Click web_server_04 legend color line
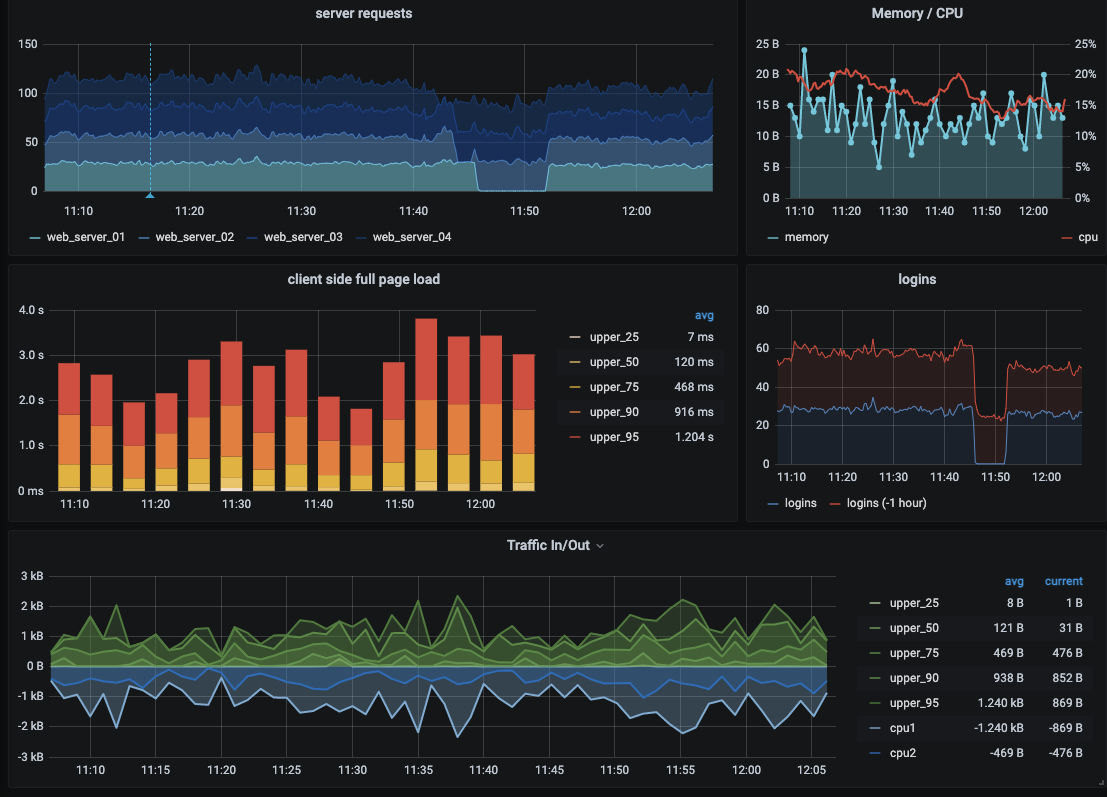This screenshot has height=797, width=1107. [361, 238]
